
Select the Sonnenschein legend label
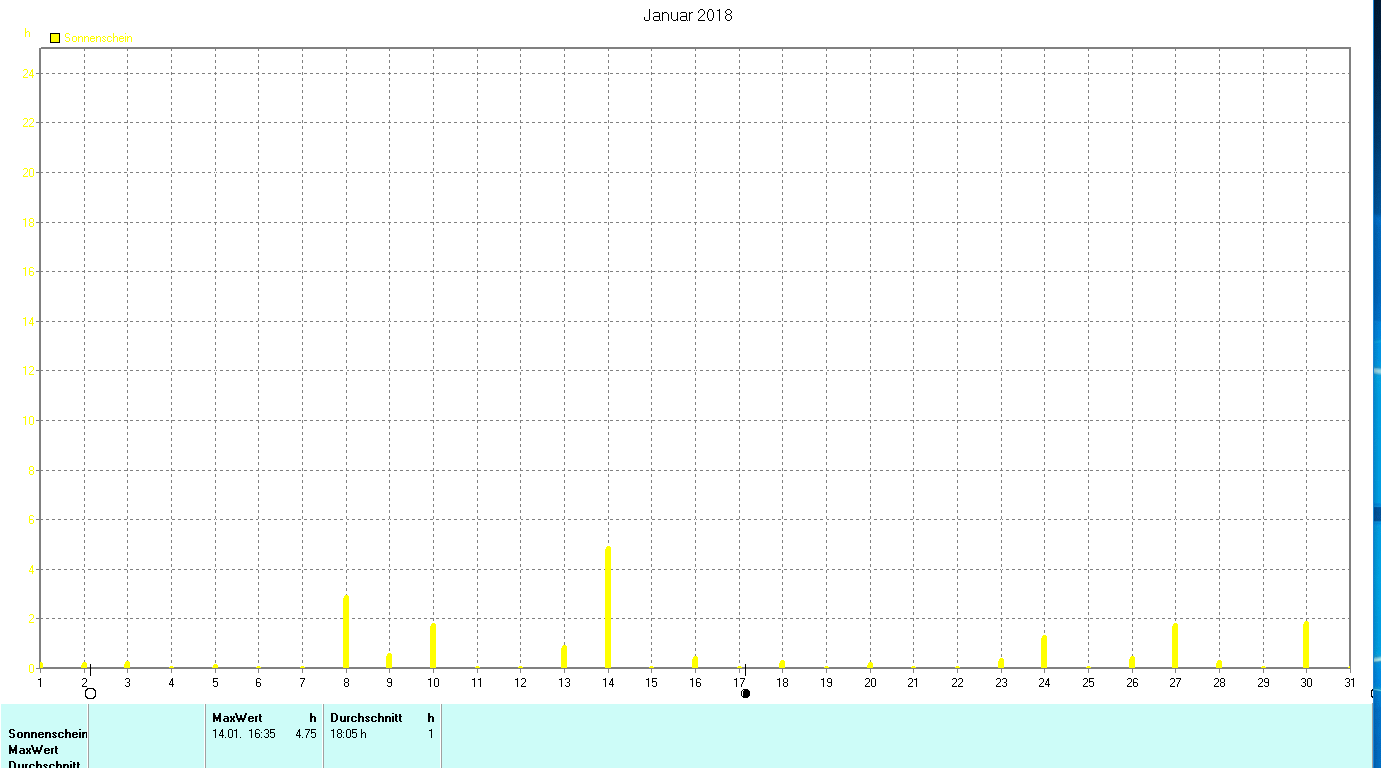pyautogui.click(x=98, y=38)
